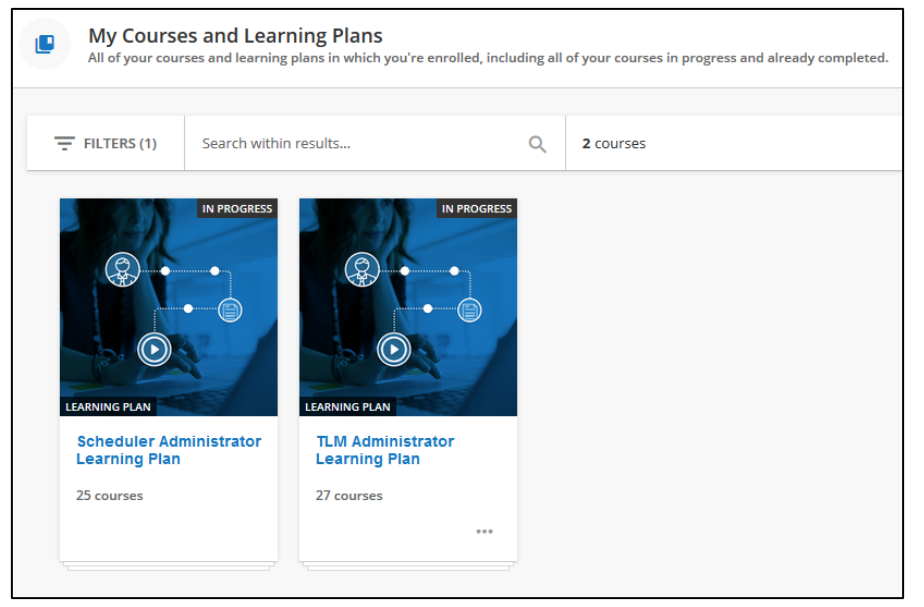The image size is (924, 607).
Task: Click the person icon on the TLM Administrator card
Action: point(362,270)
